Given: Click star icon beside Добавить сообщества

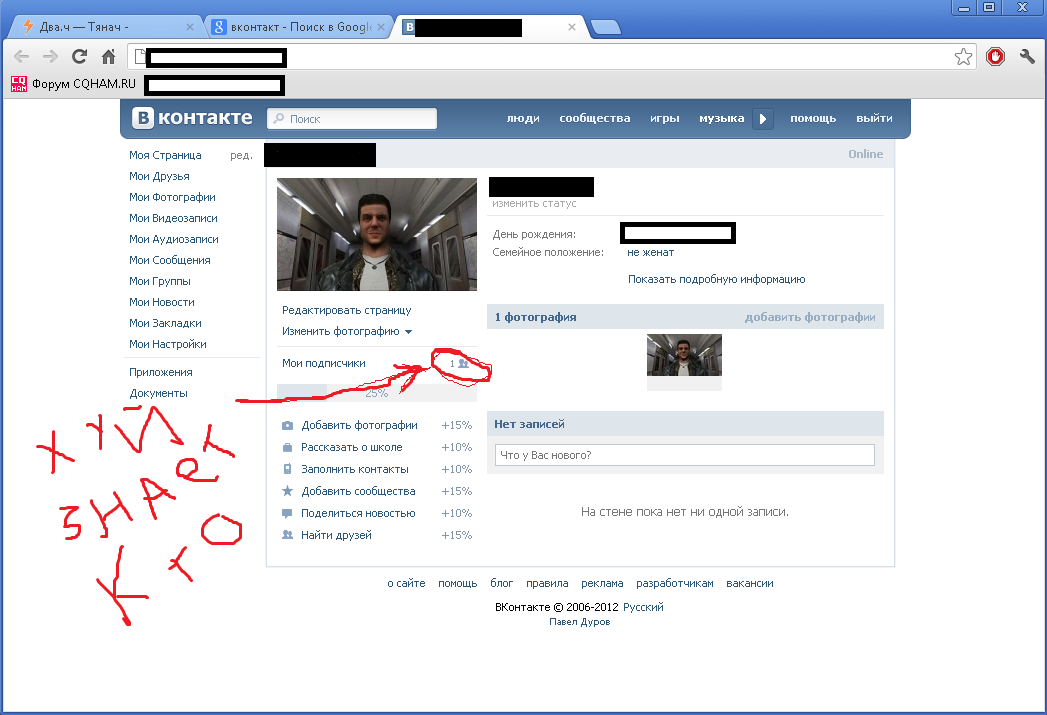Looking at the screenshot, I should tap(287, 491).
